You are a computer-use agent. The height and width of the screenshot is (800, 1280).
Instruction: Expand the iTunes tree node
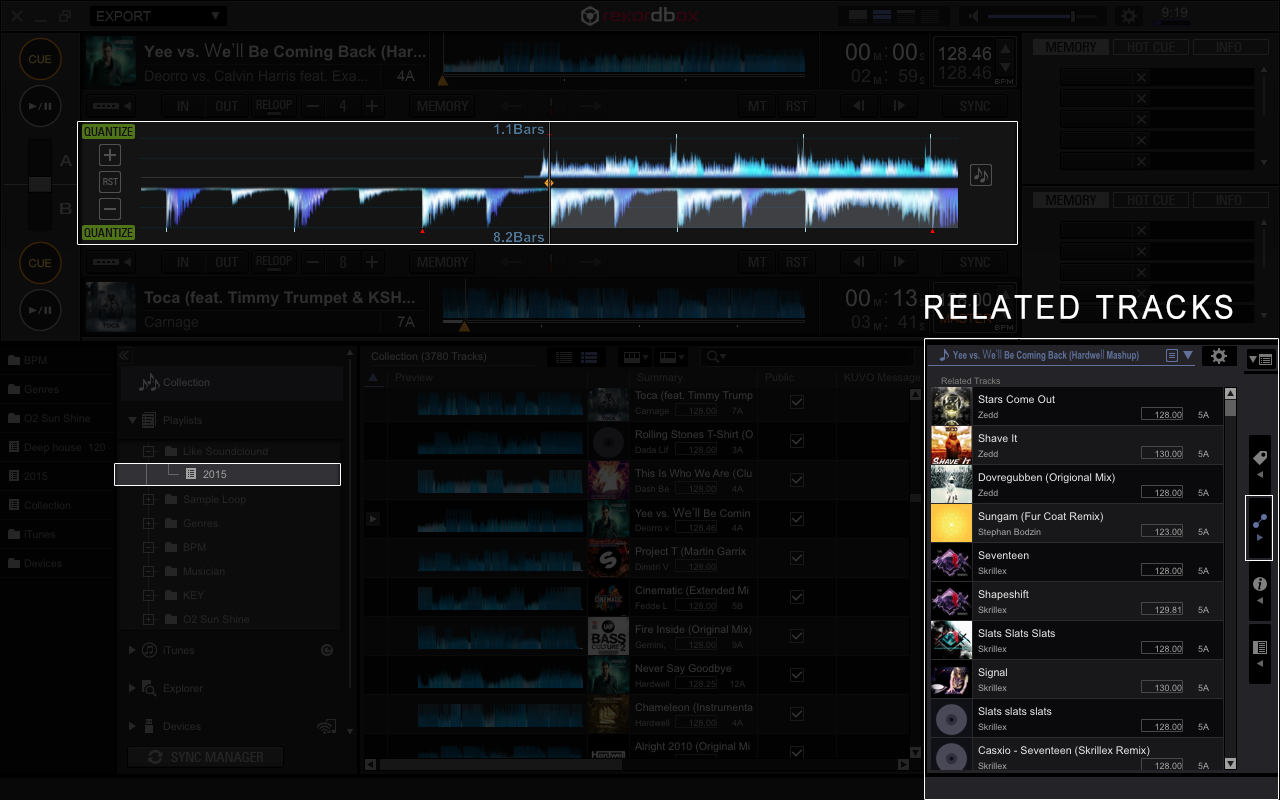click(132, 650)
